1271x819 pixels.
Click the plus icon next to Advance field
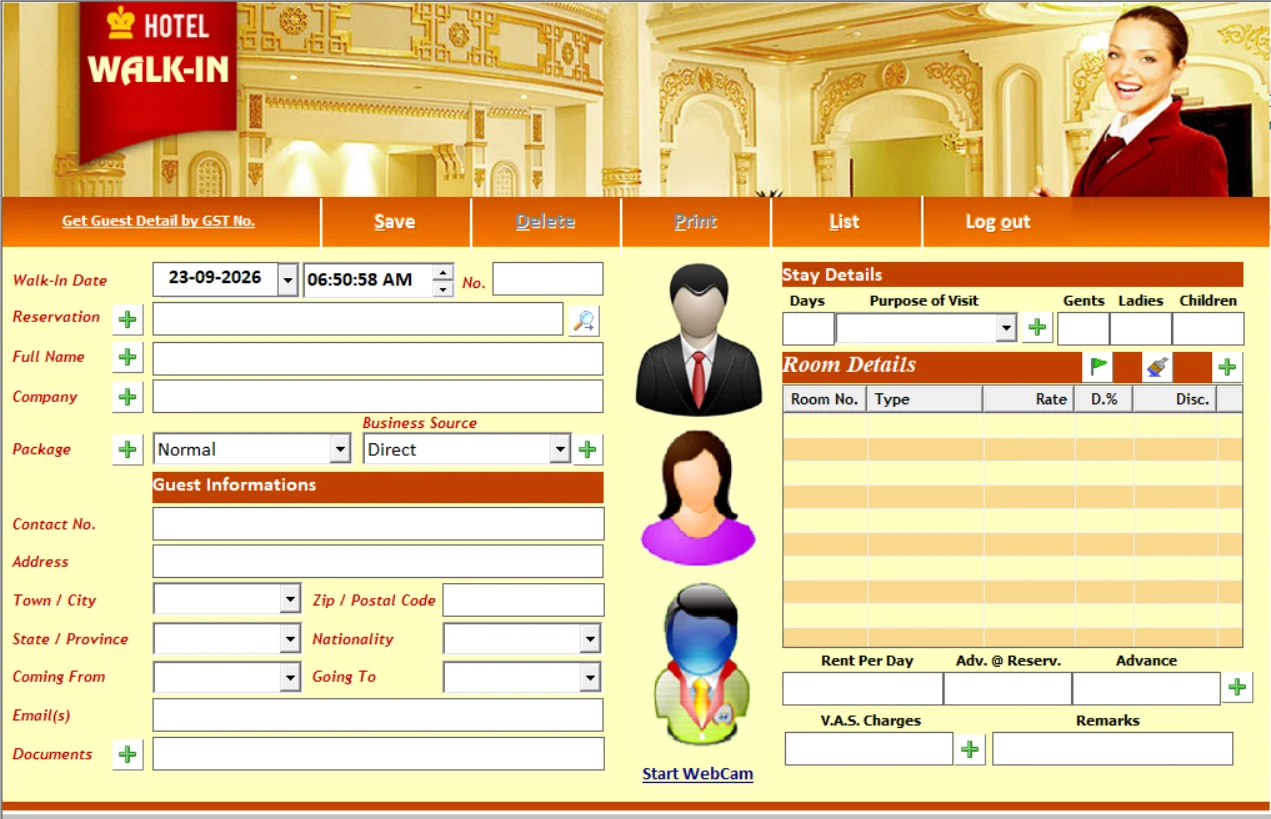coord(1237,687)
